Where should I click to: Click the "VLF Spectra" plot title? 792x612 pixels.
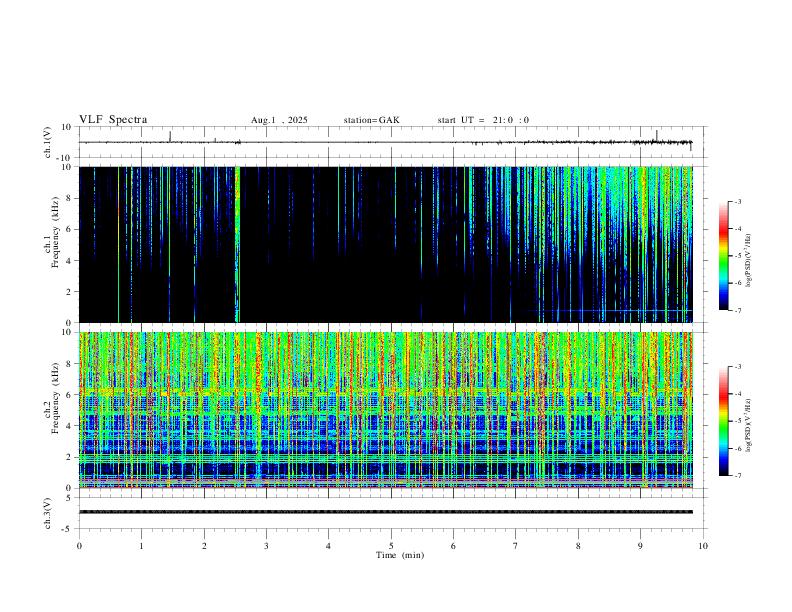pyautogui.click(x=113, y=120)
